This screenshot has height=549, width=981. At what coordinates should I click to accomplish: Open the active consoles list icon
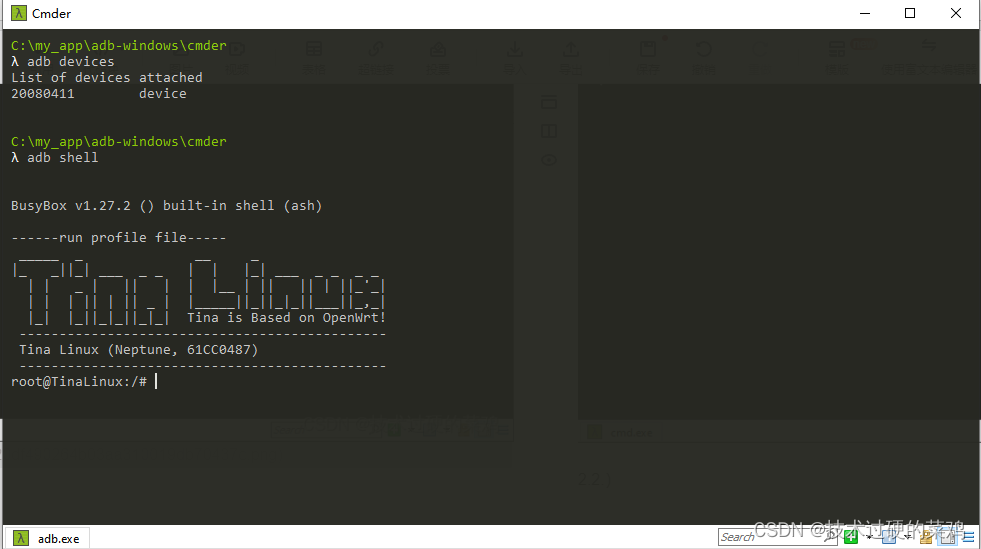[887, 537]
